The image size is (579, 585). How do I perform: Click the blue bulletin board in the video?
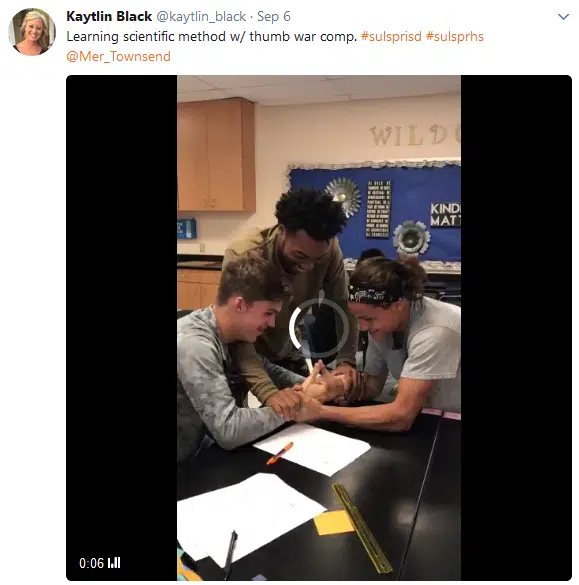[x=375, y=213]
